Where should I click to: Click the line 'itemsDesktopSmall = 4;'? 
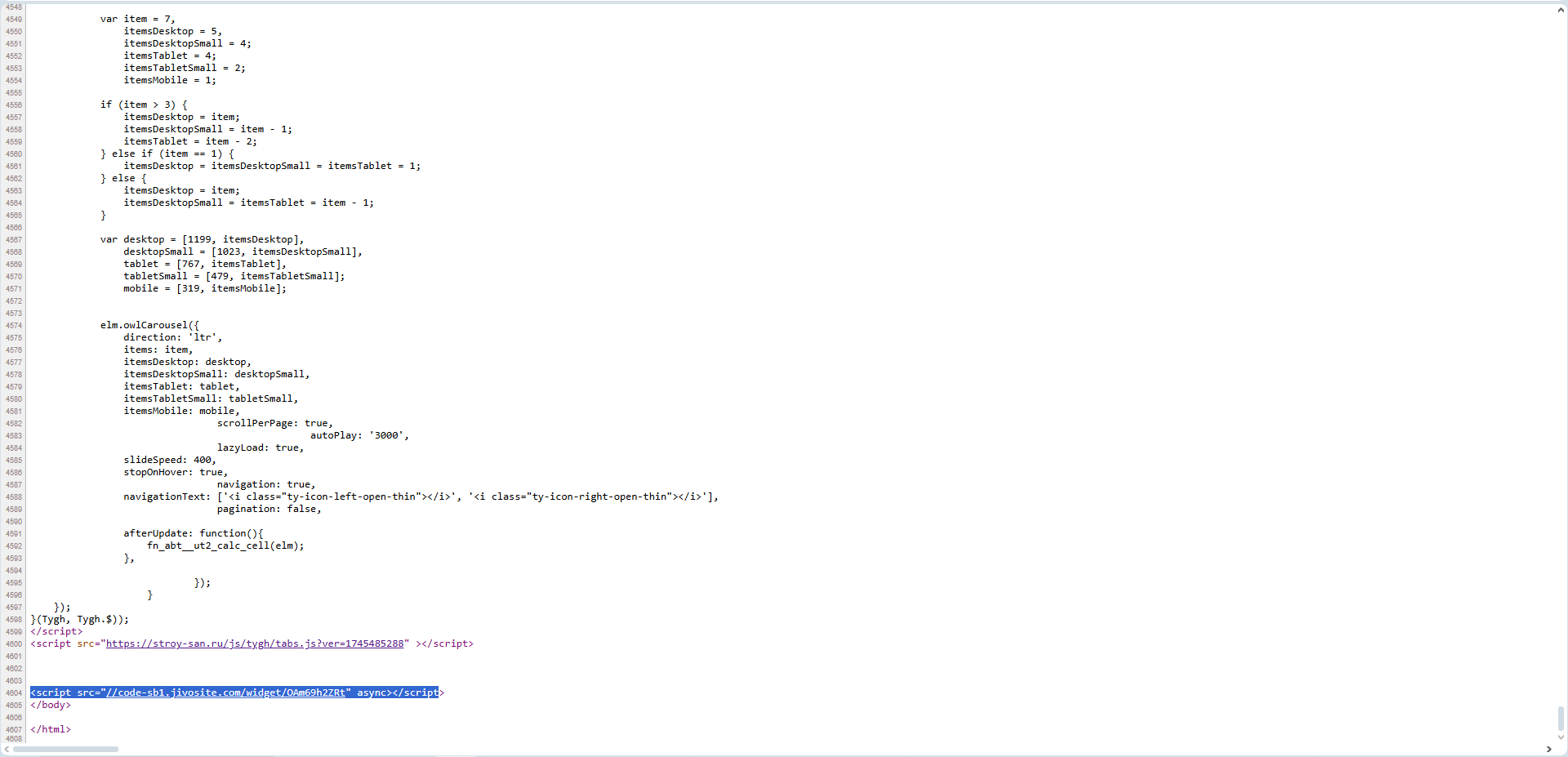pyautogui.click(x=188, y=43)
